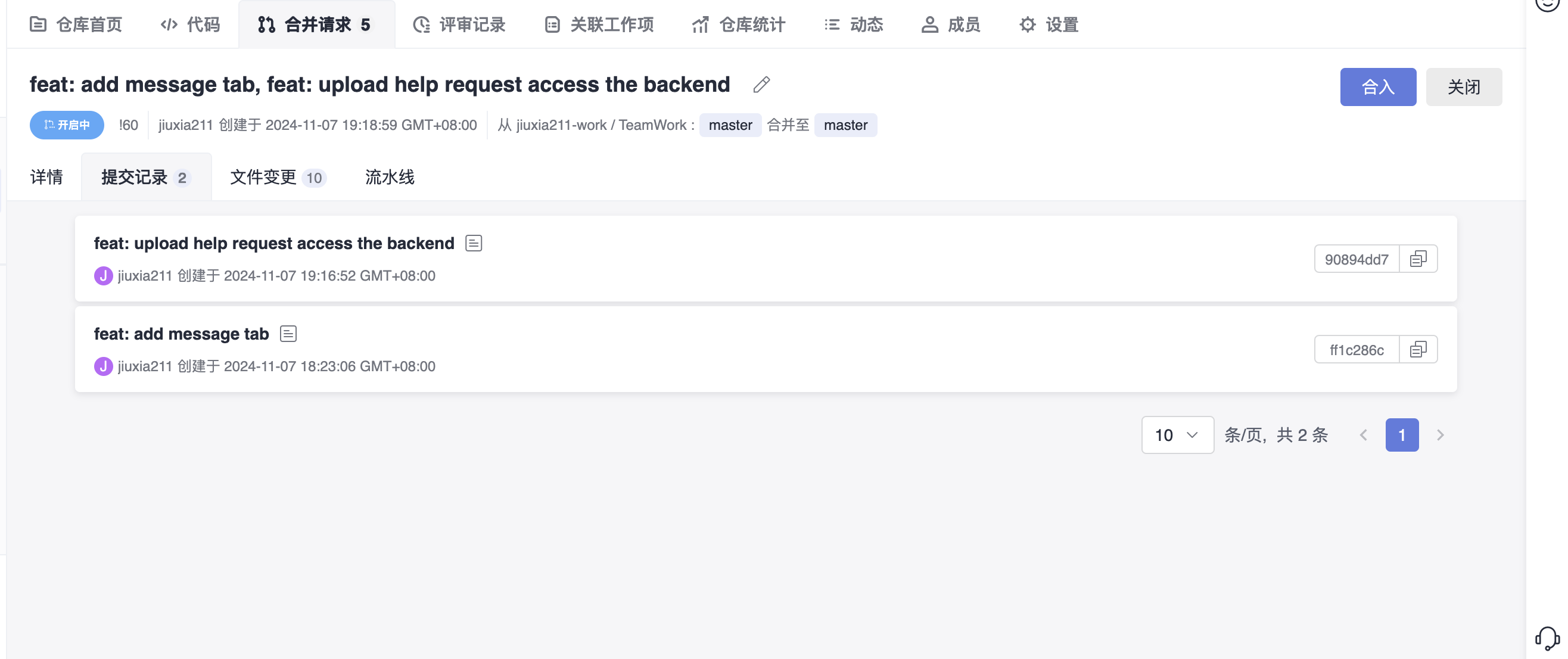Copy commit hash 90894dd7

tap(1418, 259)
